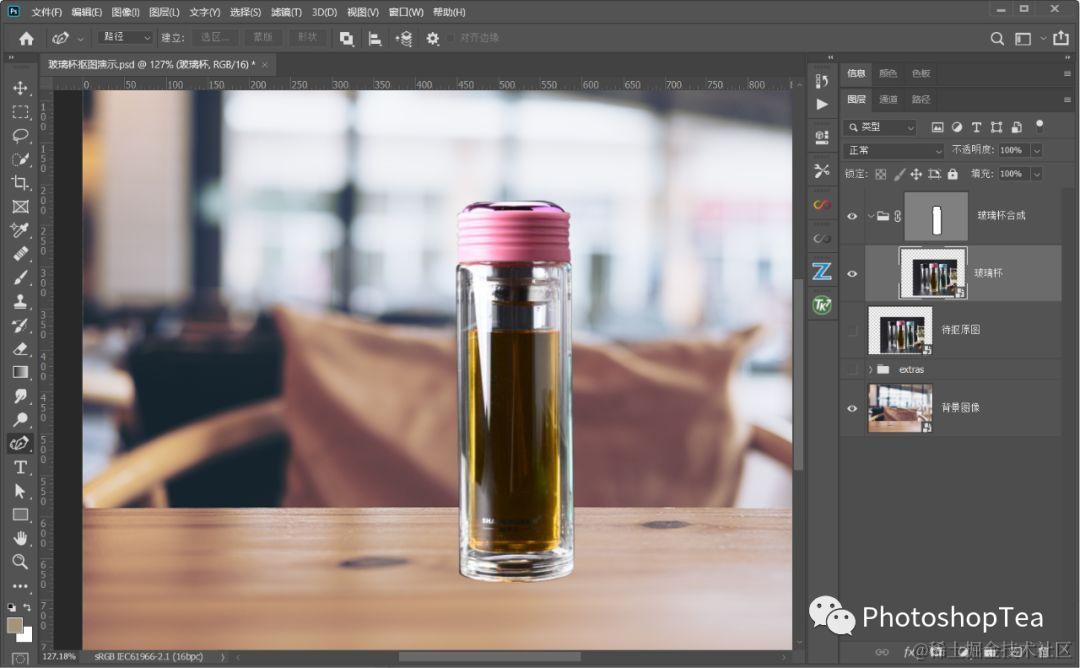Select the Quick Selection tool
The image size is (1080, 668).
20,159
